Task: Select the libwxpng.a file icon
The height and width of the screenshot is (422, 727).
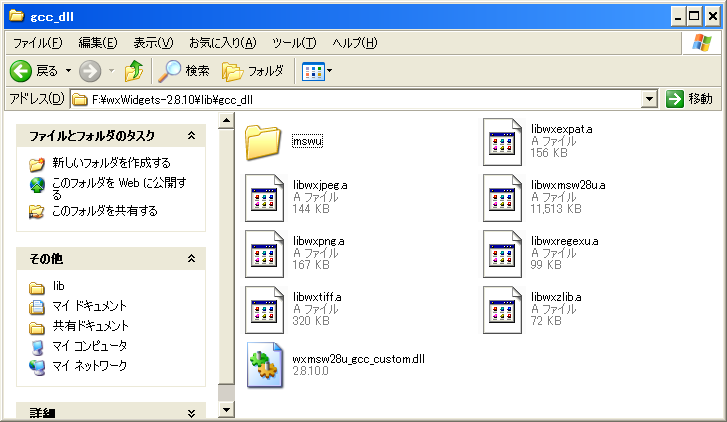Action: tap(264, 254)
